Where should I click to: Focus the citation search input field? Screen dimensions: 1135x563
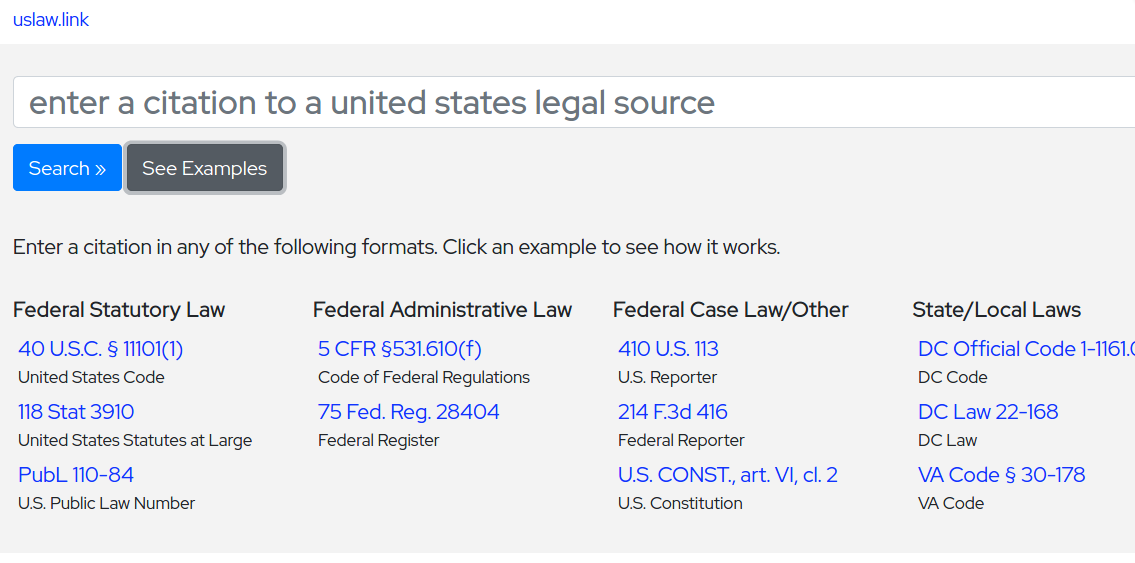[x=570, y=103]
